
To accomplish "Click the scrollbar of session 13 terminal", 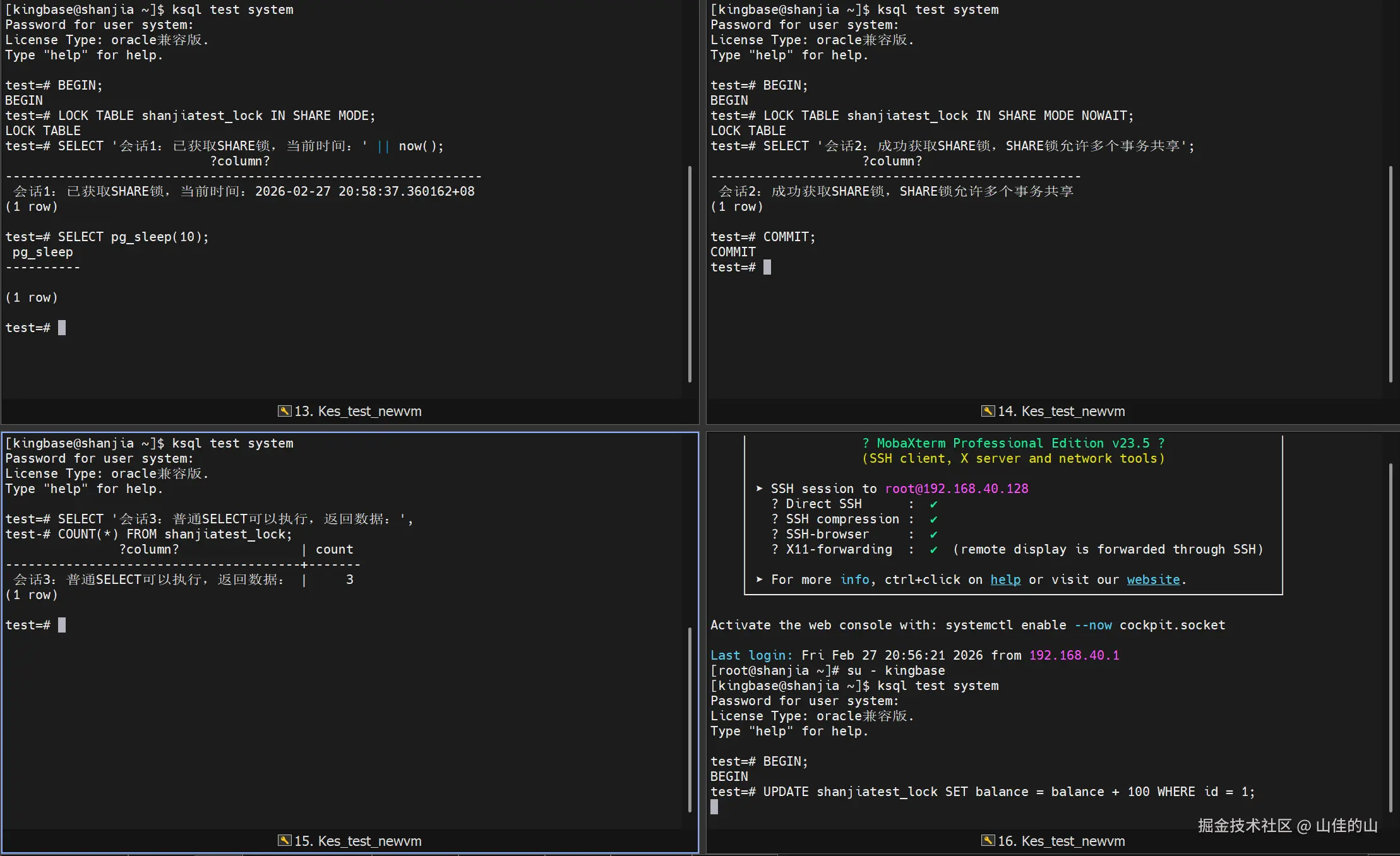I will pyautogui.click(x=690, y=275).
